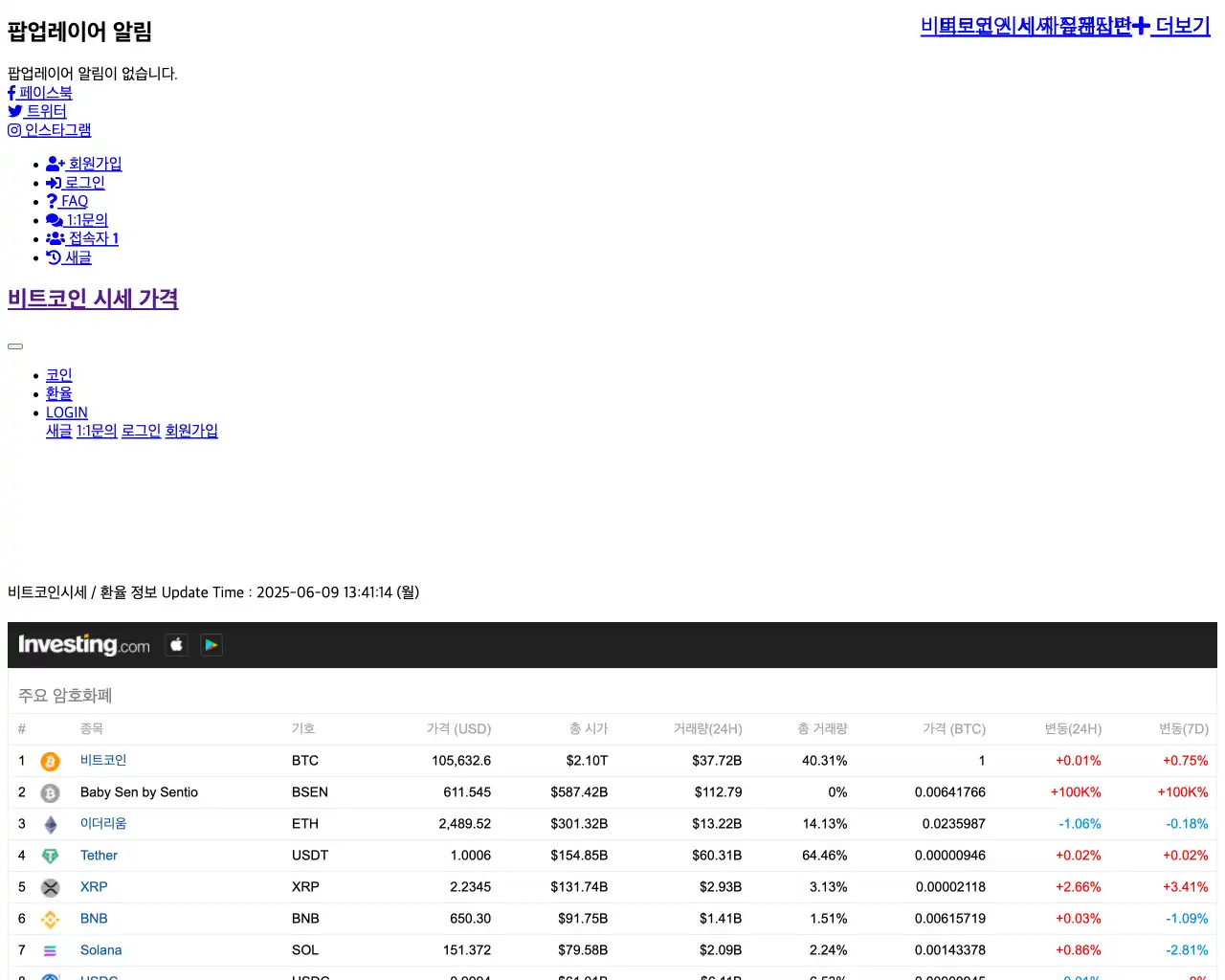Click 회원가입 in the LOGIN submenu
Viewport: 1225px width, 980px height.
[x=191, y=431]
